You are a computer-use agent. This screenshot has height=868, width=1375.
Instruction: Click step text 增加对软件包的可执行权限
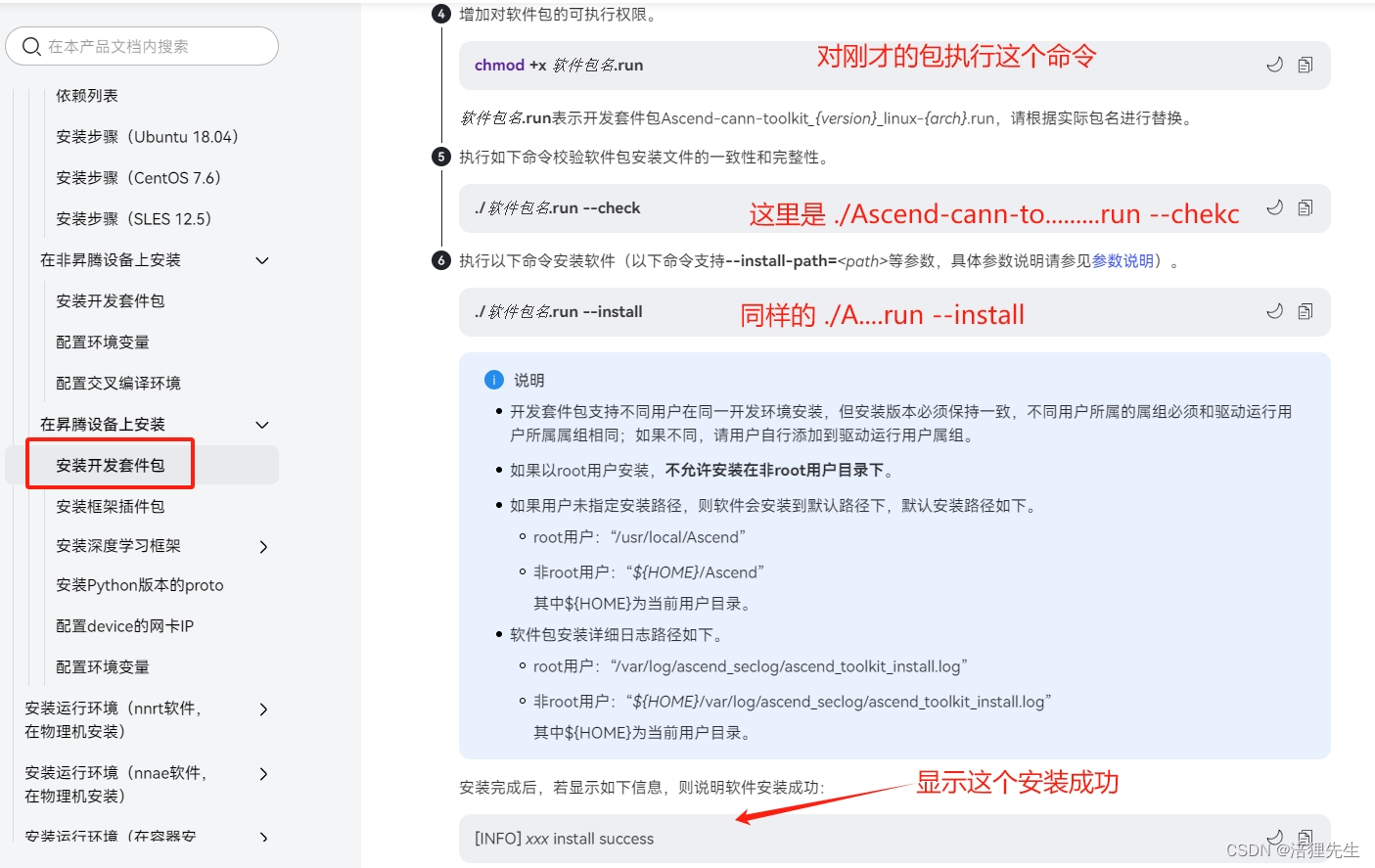click(557, 14)
